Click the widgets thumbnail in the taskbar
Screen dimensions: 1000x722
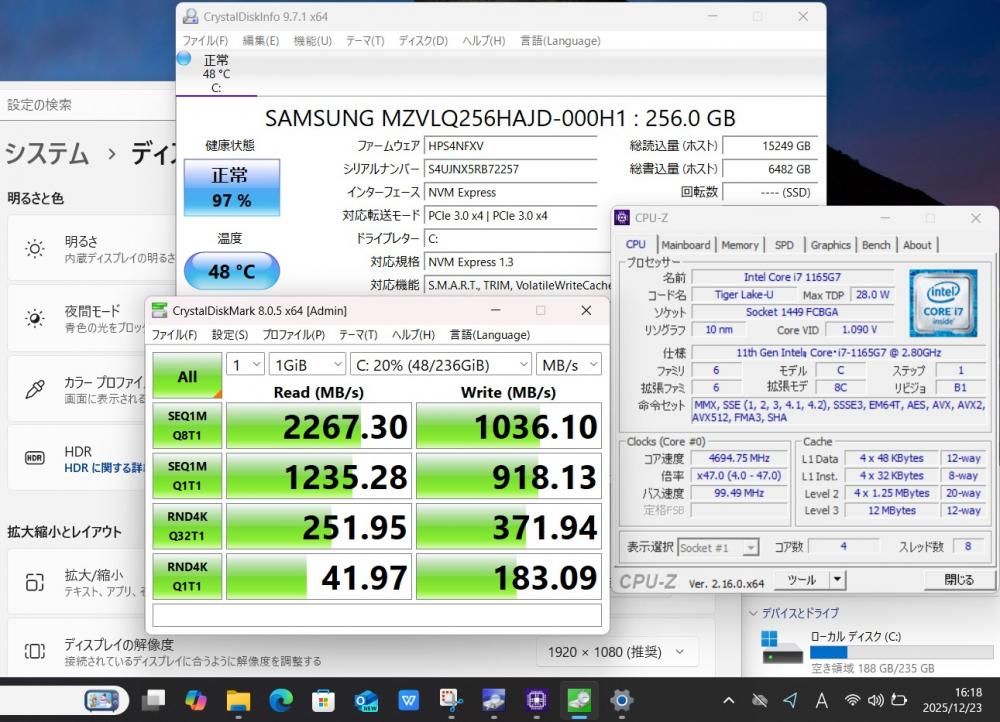click(x=102, y=700)
